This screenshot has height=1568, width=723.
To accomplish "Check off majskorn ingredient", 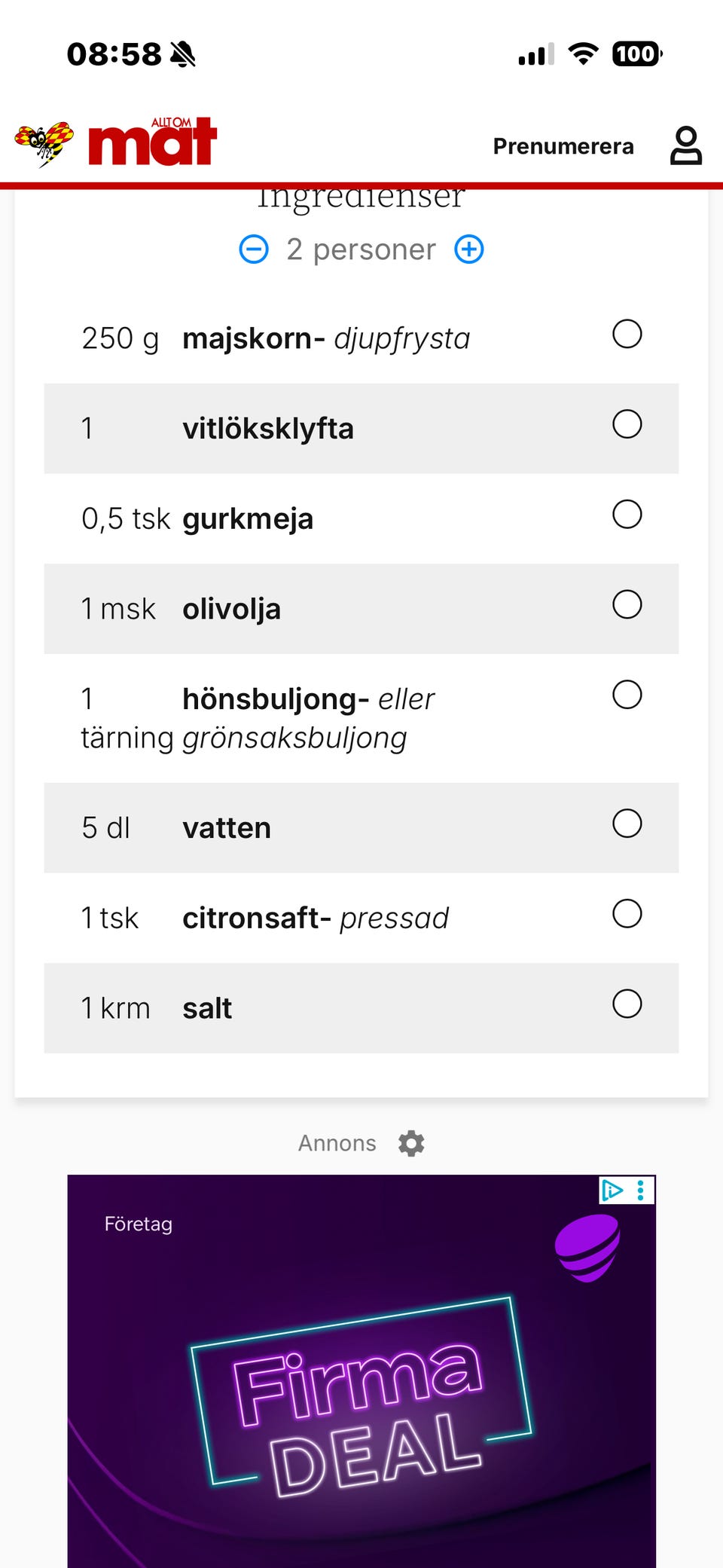I will tap(627, 334).
